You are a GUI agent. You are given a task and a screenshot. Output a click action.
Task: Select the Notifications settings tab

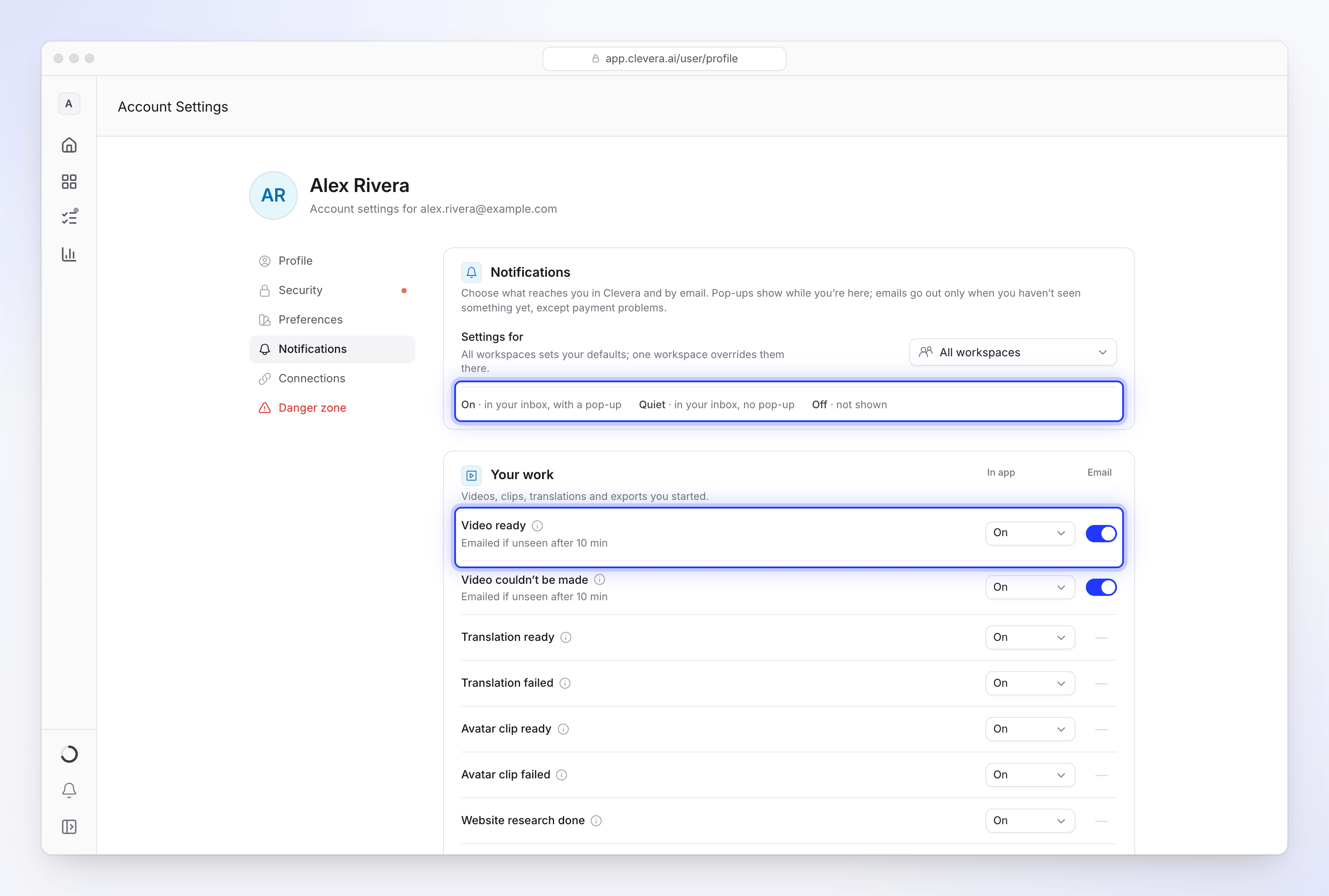coord(332,349)
